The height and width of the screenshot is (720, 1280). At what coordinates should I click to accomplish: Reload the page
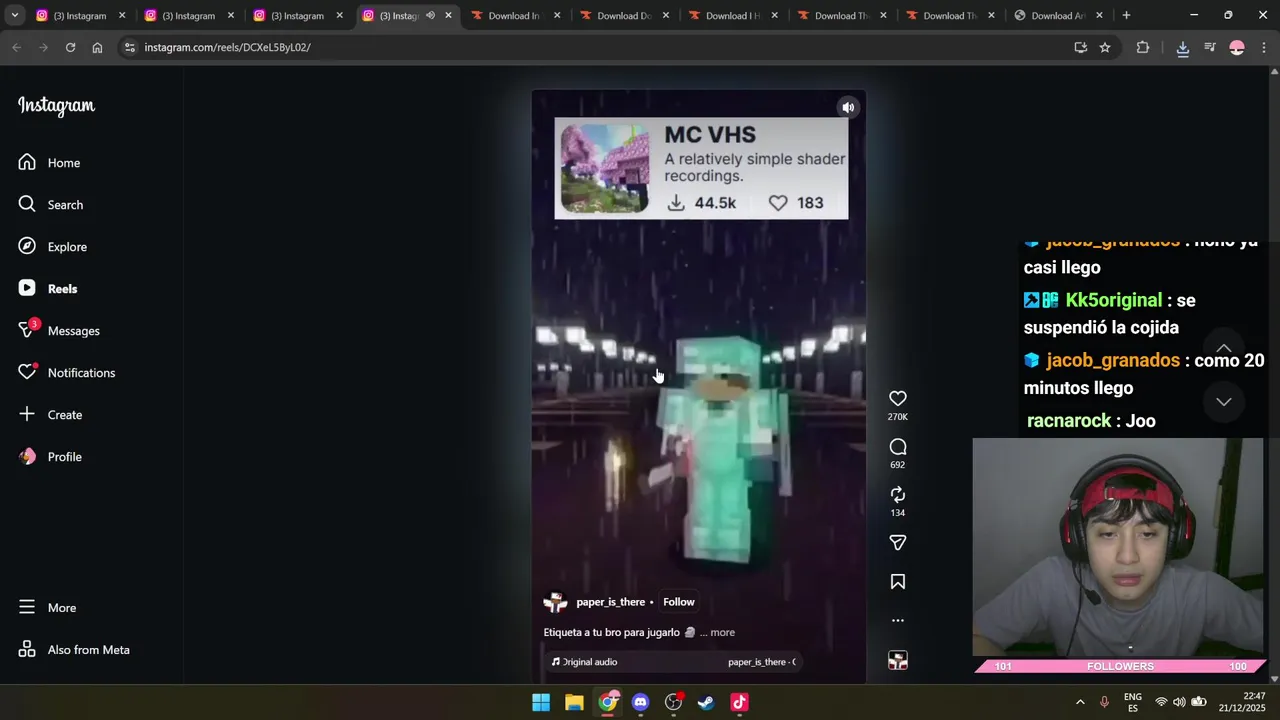tap(70, 47)
